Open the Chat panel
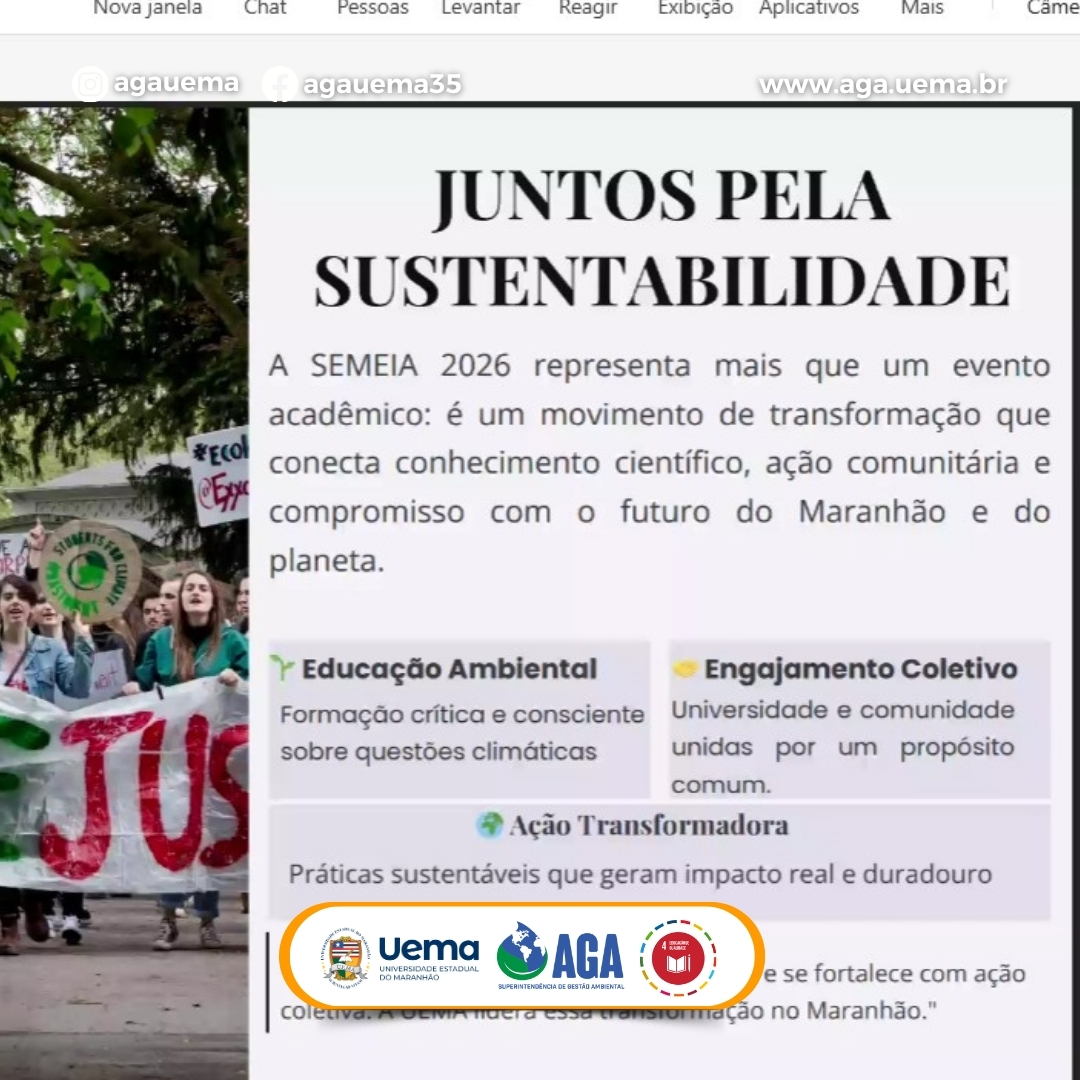This screenshot has height=1080, width=1080. (x=265, y=9)
